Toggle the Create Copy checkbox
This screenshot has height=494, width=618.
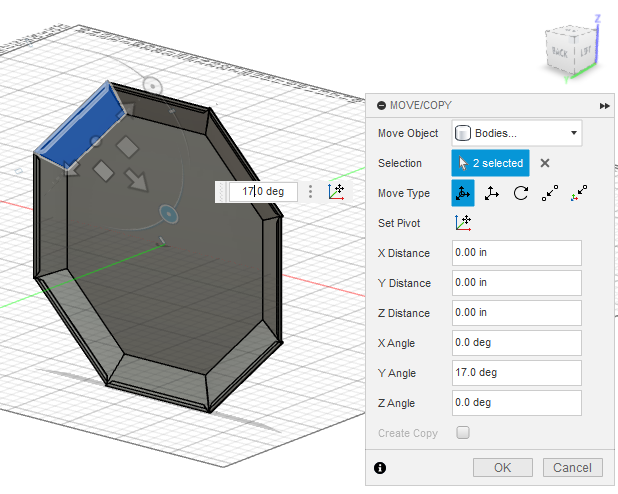click(463, 432)
